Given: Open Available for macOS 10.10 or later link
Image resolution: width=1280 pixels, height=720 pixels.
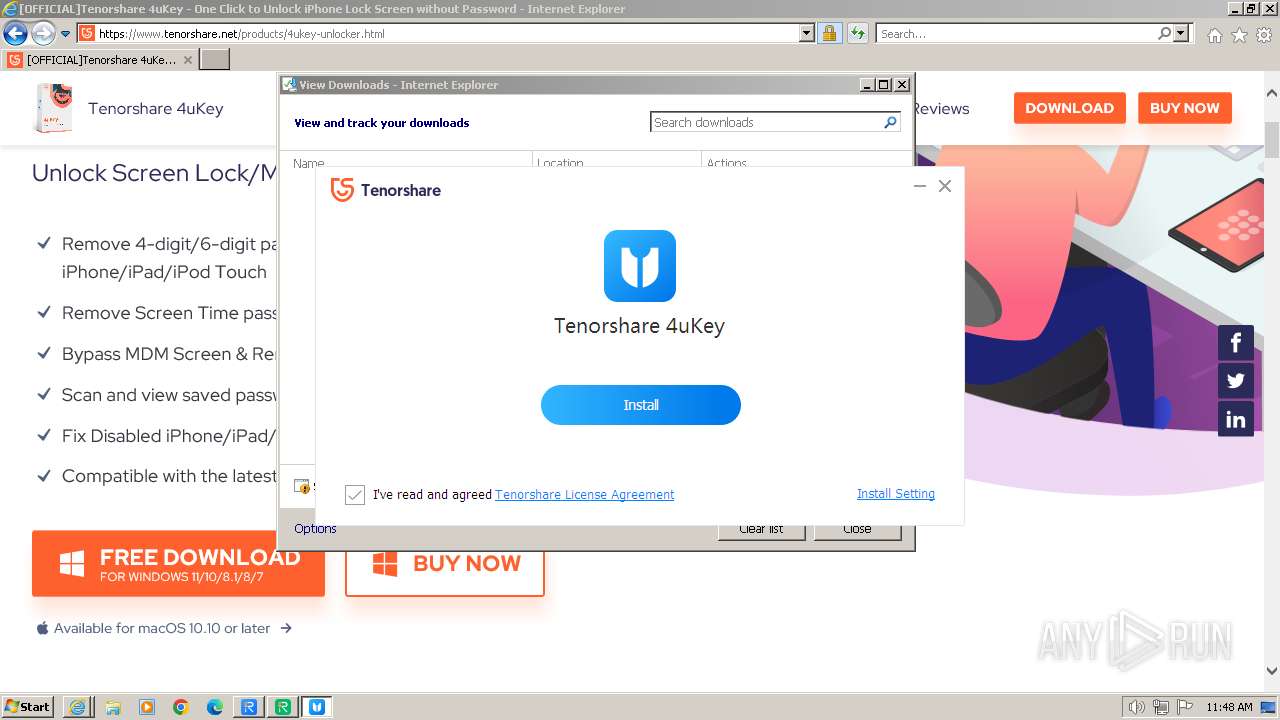Looking at the screenshot, I should 164,628.
